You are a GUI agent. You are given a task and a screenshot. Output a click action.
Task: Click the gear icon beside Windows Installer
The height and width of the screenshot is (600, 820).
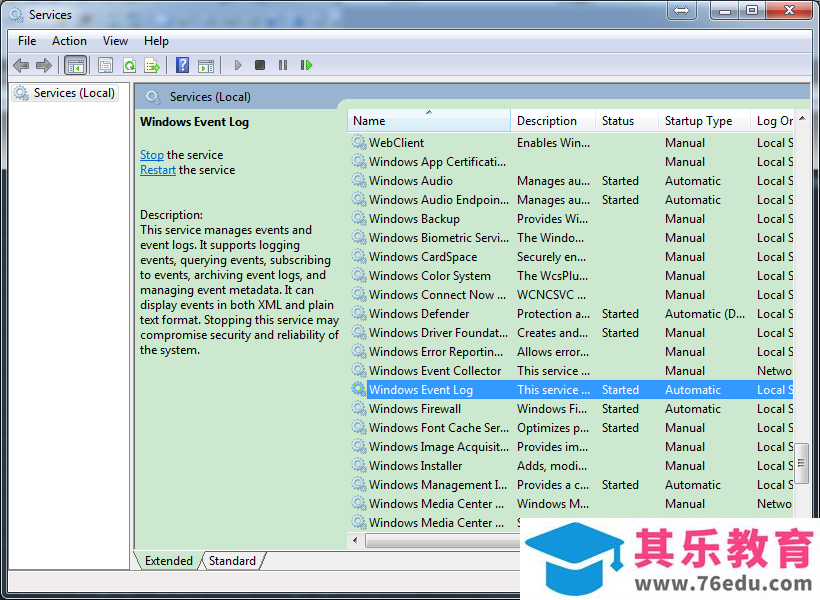coord(359,465)
